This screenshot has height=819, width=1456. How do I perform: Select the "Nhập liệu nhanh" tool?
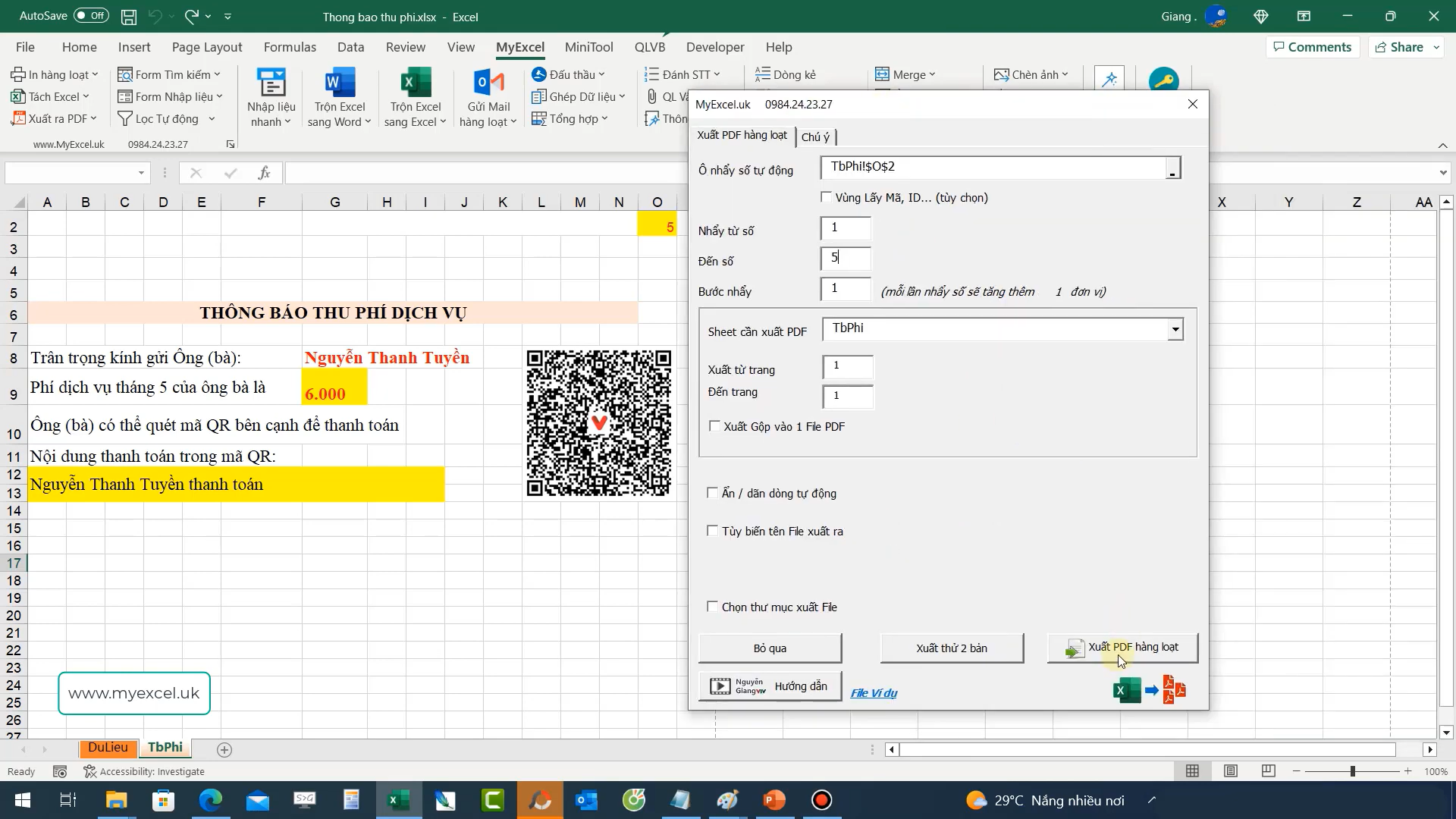pyautogui.click(x=271, y=96)
